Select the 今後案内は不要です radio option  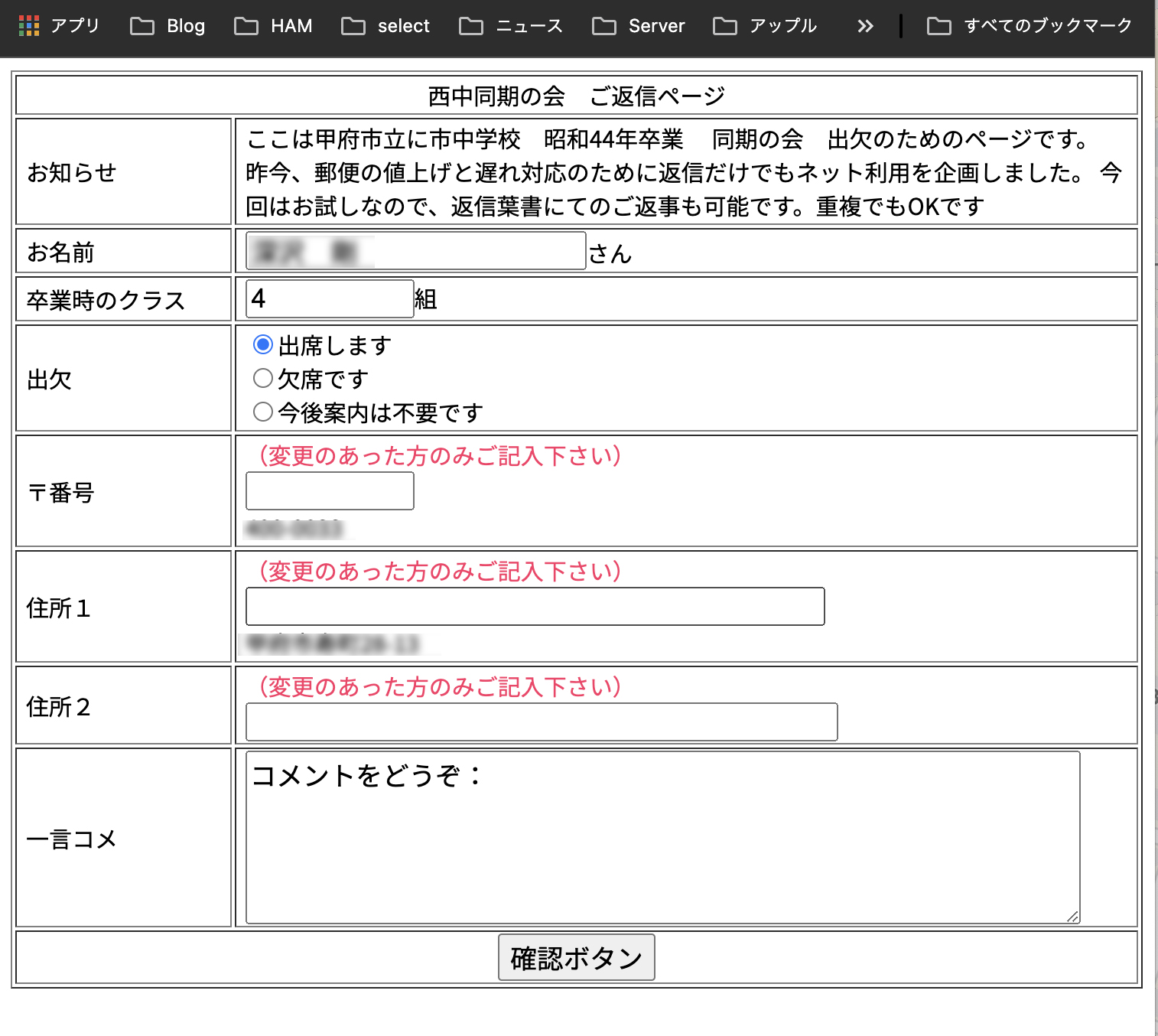[263, 412]
